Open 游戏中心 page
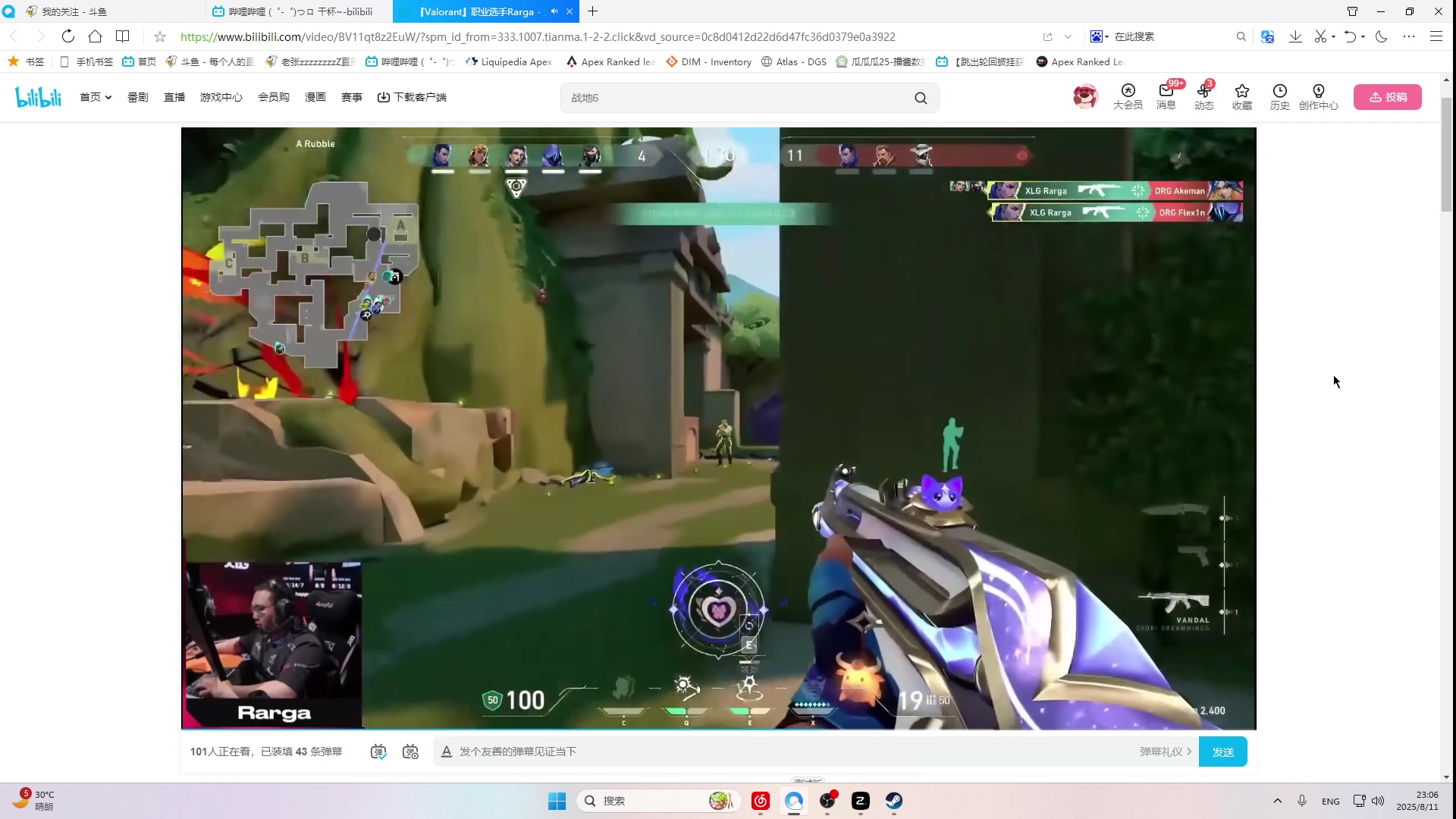This screenshot has height=819, width=1456. (221, 97)
